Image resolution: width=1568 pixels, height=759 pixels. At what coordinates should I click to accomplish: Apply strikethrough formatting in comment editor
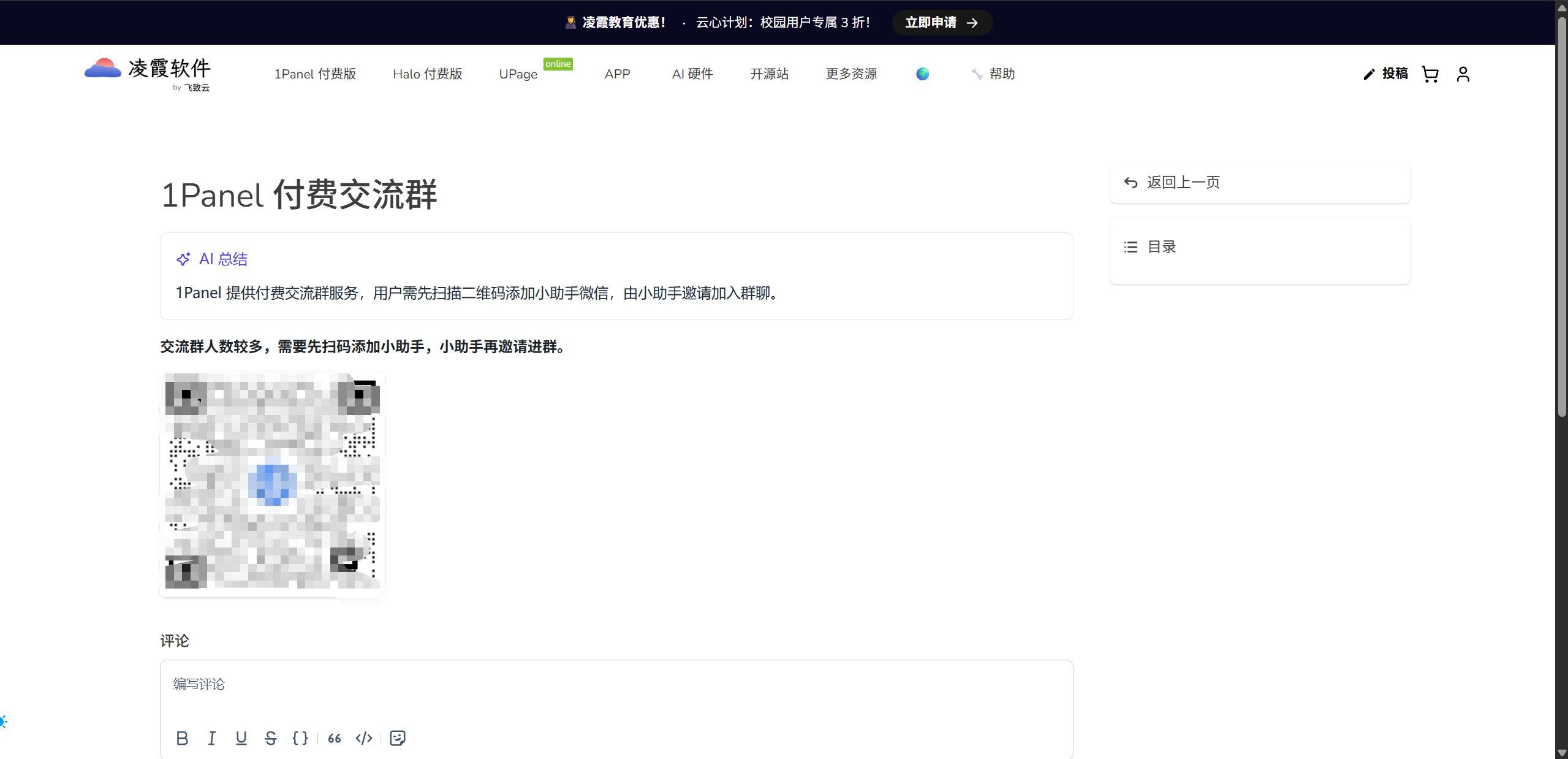pyautogui.click(x=271, y=738)
